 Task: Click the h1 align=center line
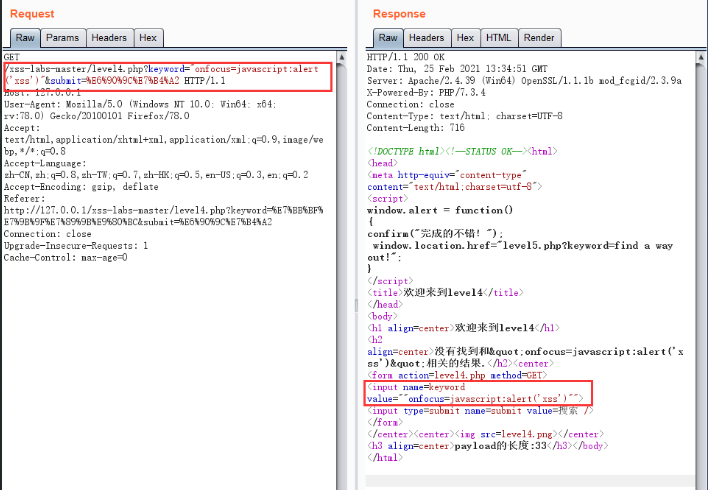tap(463, 328)
